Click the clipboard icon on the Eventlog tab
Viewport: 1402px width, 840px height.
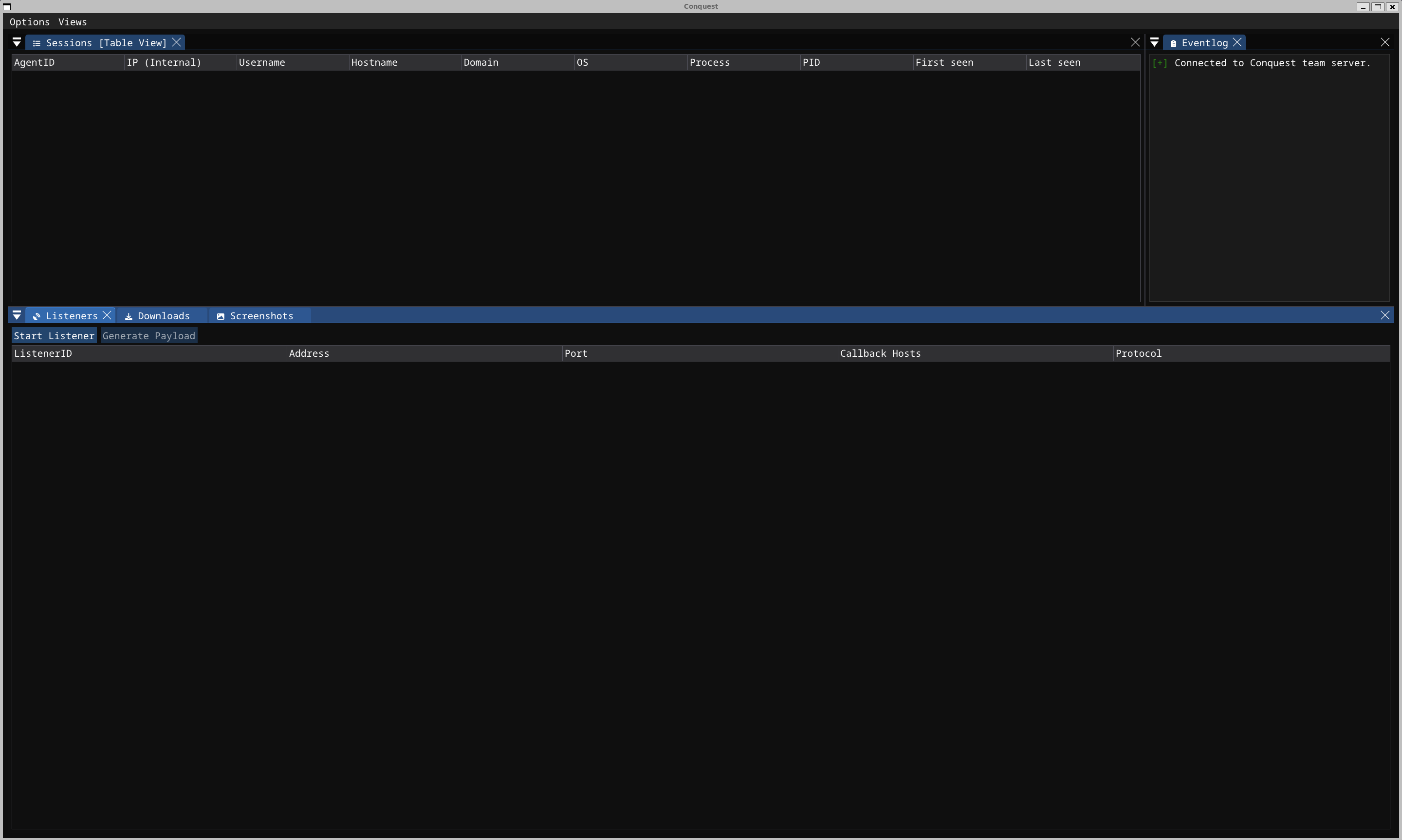[x=1174, y=42]
